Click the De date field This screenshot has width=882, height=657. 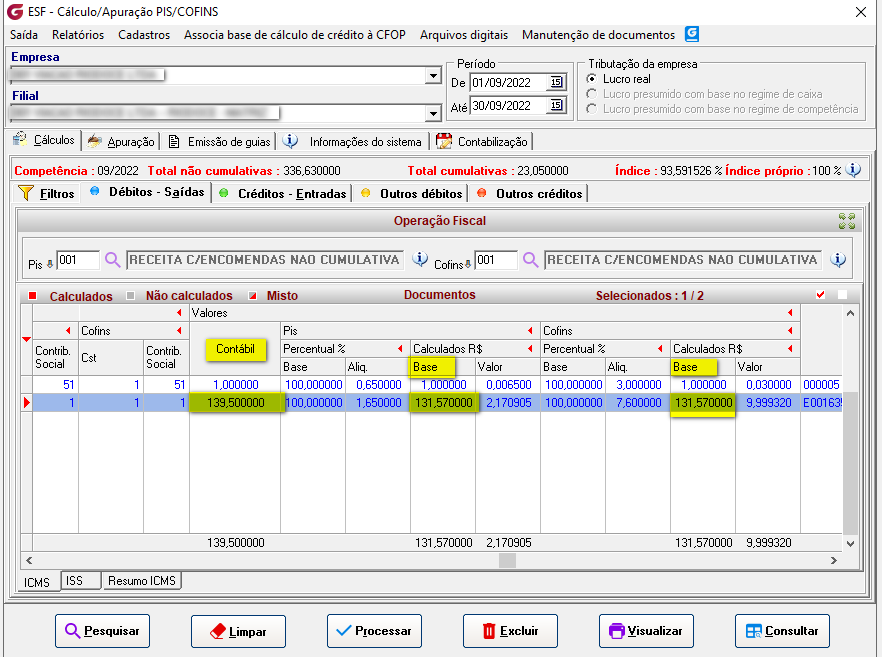pos(508,82)
